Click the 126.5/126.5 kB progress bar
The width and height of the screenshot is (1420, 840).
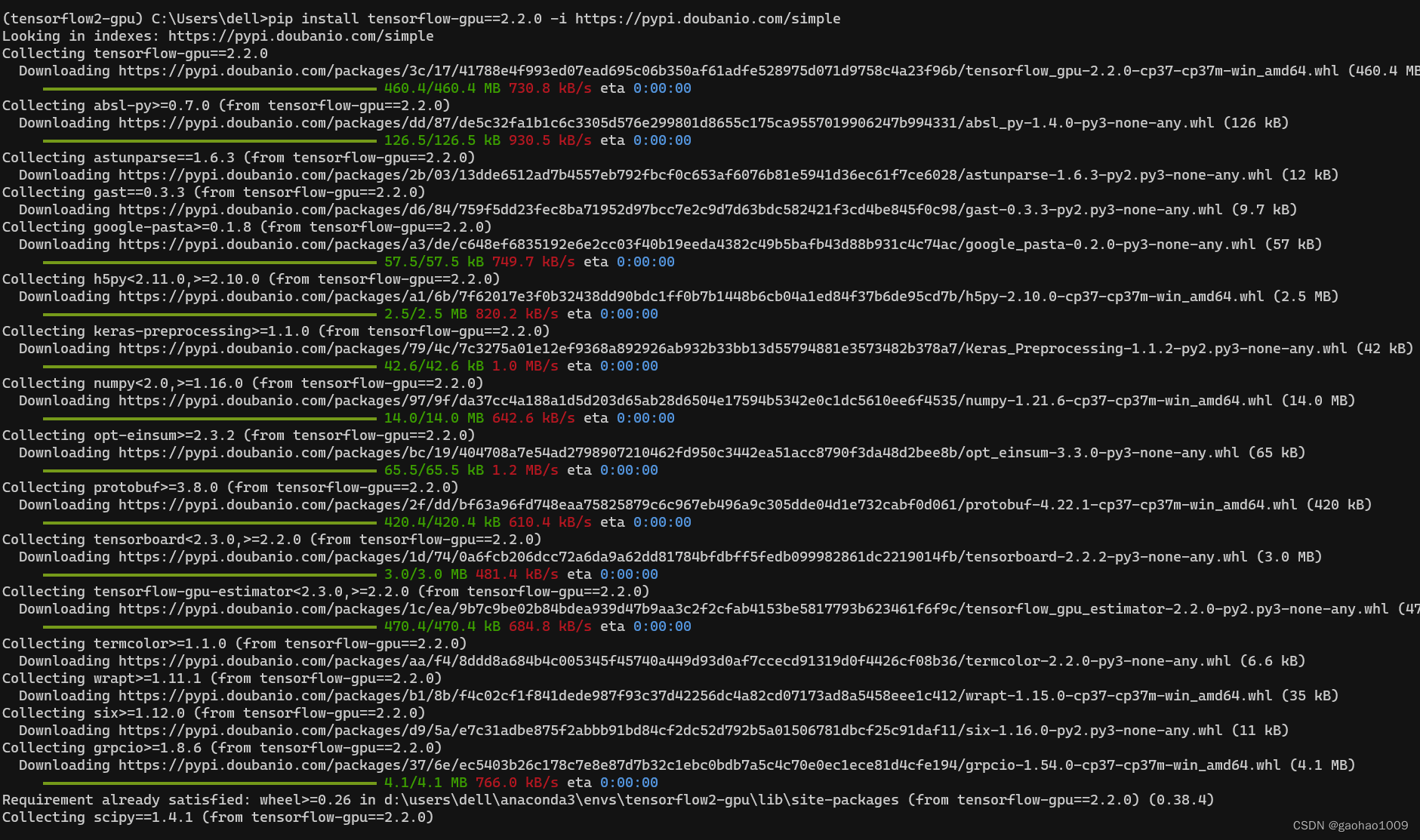click(x=210, y=140)
